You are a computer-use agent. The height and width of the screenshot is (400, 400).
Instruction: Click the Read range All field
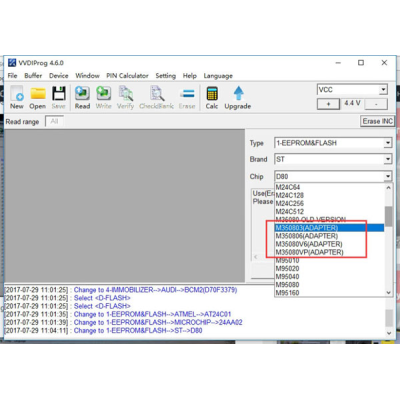pyautogui.click(x=54, y=121)
